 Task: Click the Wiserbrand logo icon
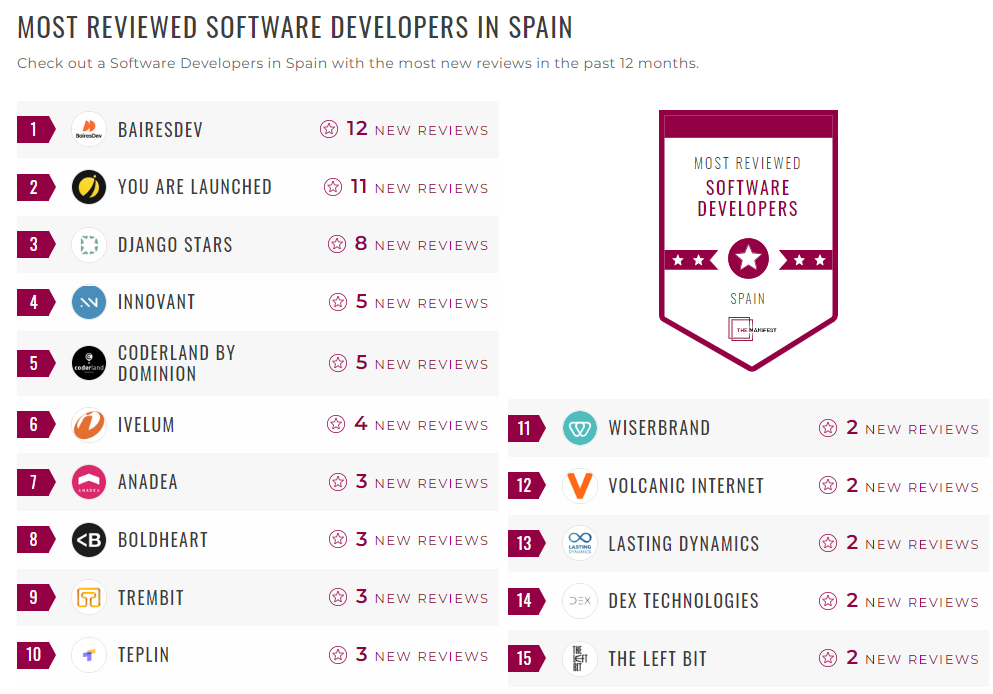tap(579, 428)
